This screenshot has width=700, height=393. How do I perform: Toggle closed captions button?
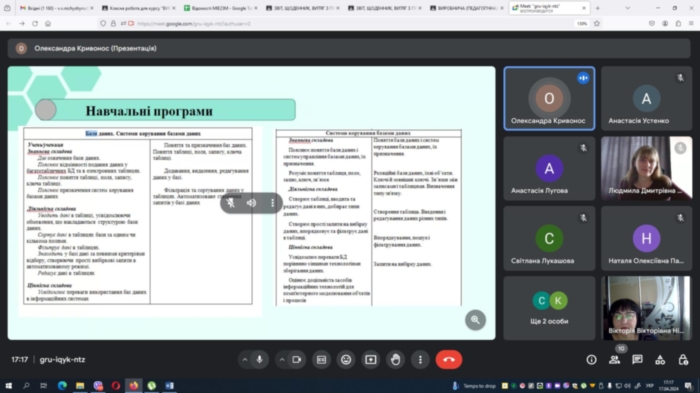(x=321, y=360)
